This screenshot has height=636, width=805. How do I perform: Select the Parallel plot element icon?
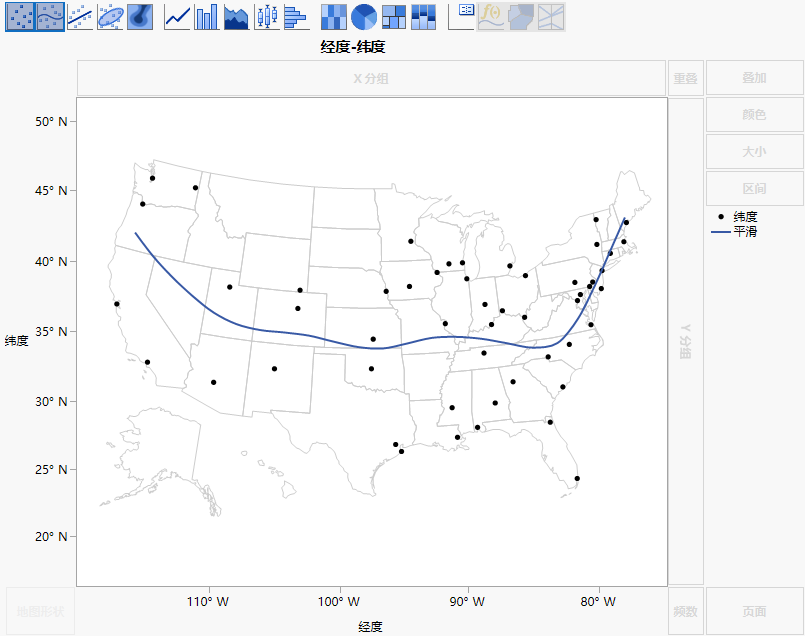[551, 17]
